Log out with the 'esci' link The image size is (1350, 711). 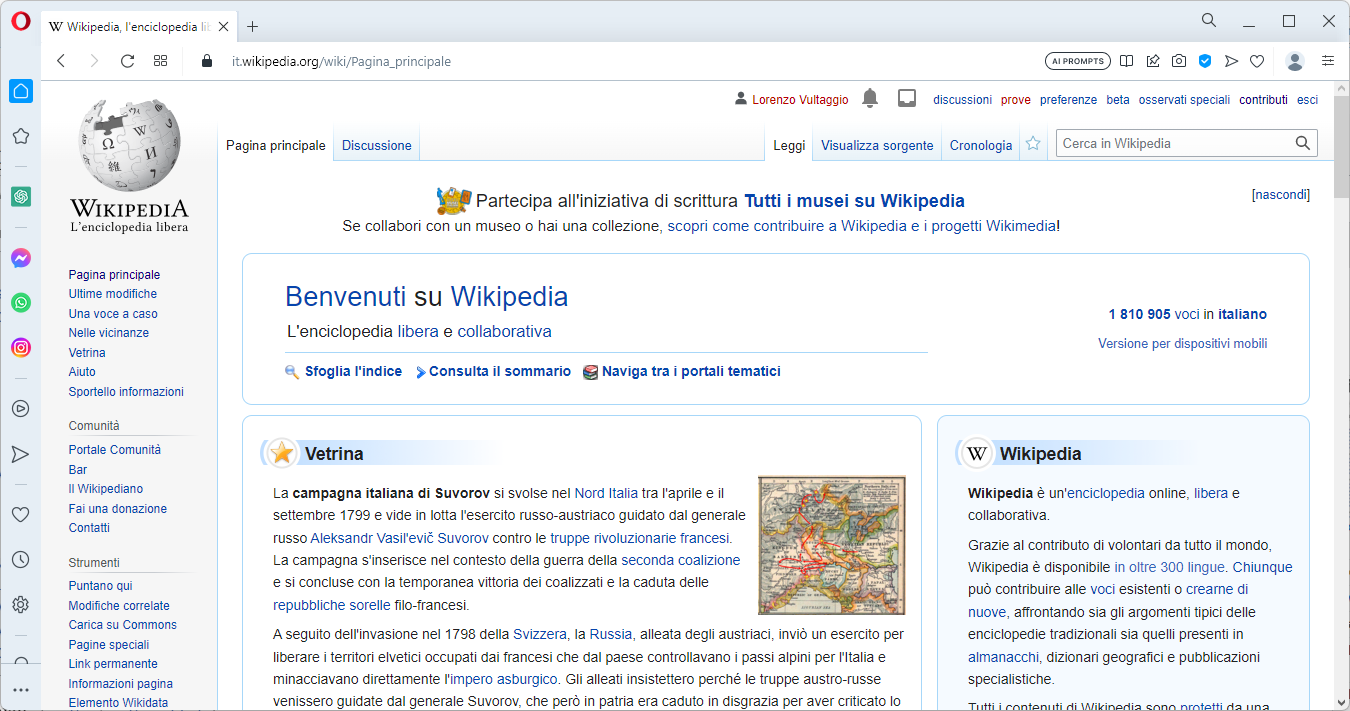tap(1307, 99)
